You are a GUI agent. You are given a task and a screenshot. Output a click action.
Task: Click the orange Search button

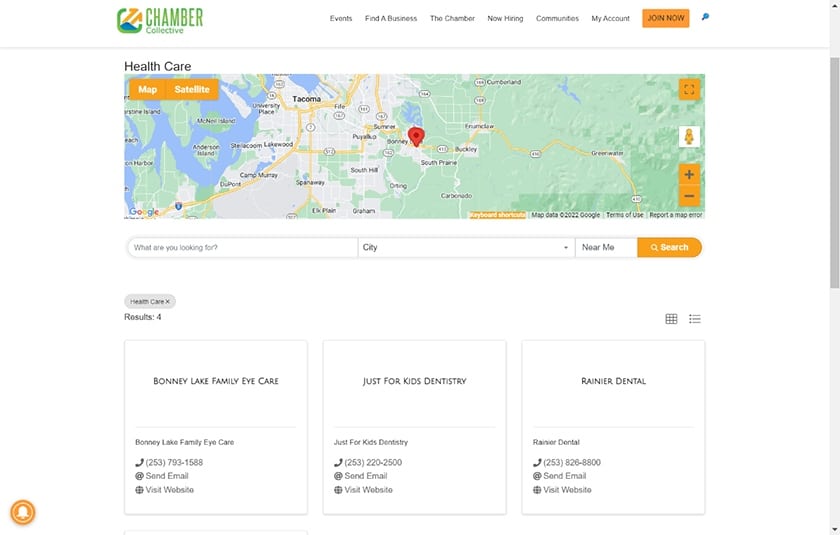click(670, 247)
